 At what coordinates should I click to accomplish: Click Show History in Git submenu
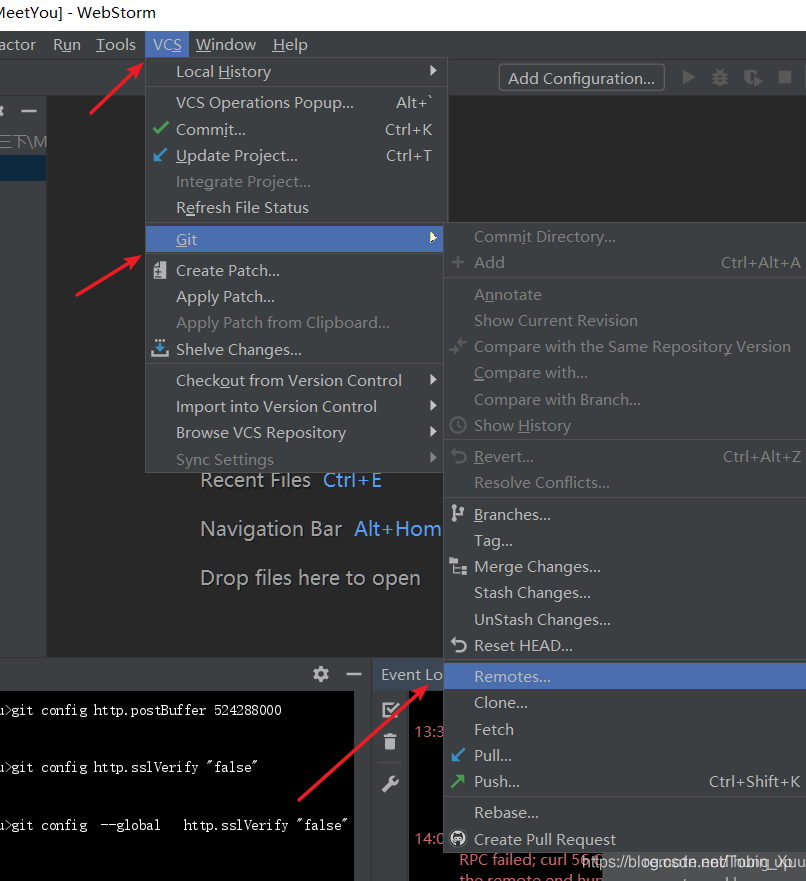pos(625,425)
